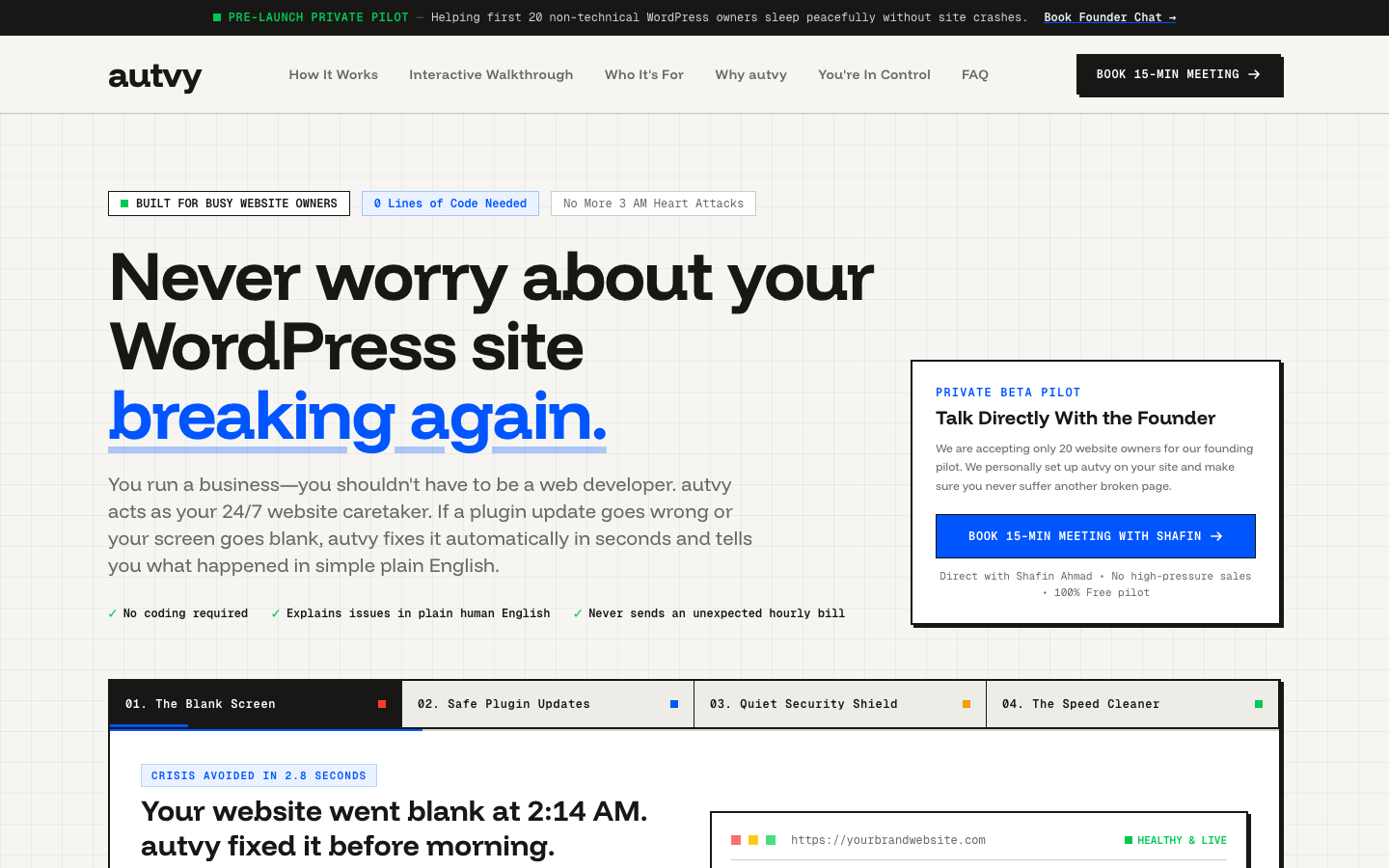Click yellow dot in mock browser window
Viewport: 1389px width, 868px height.
(753, 840)
